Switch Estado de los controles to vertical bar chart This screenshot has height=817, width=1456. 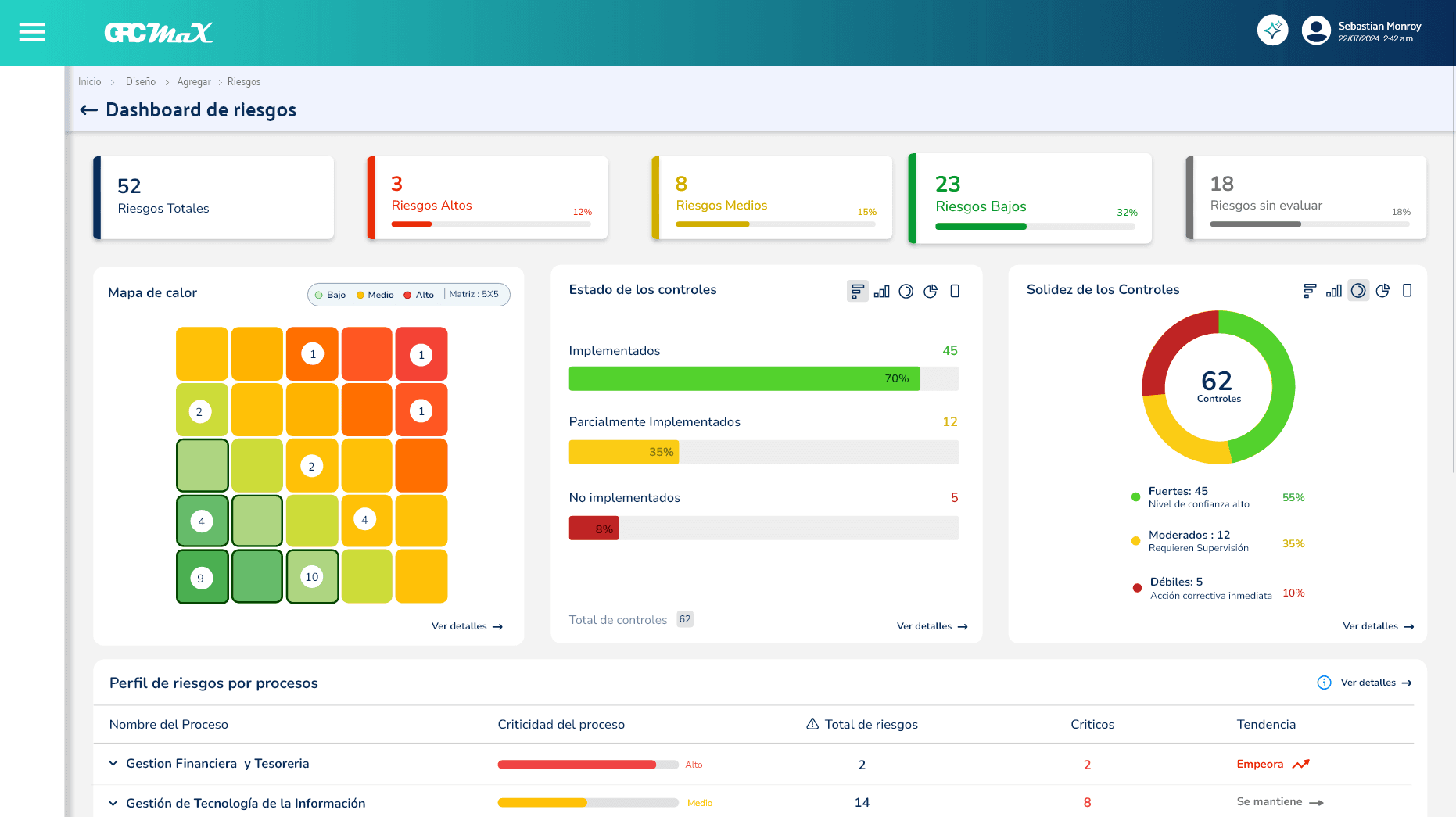point(882,291)
